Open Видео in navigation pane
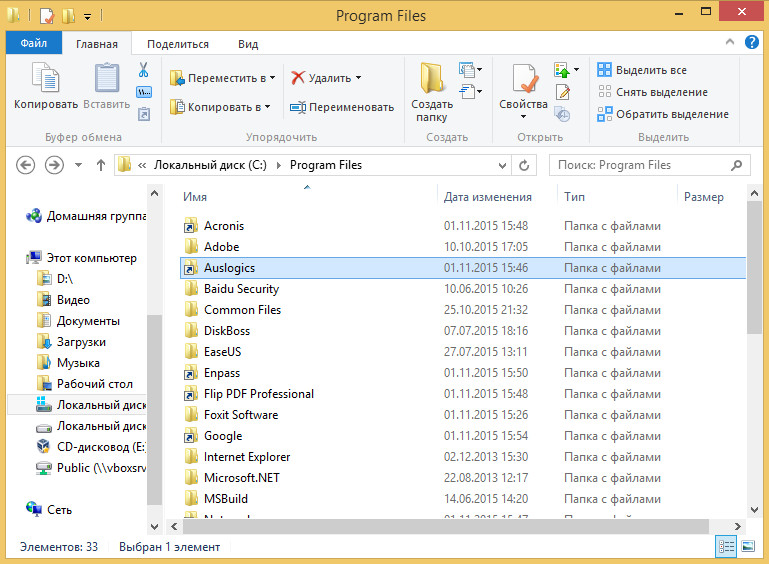Image resolution: width=769 pixels, height=564 pixels. [63, 300]
